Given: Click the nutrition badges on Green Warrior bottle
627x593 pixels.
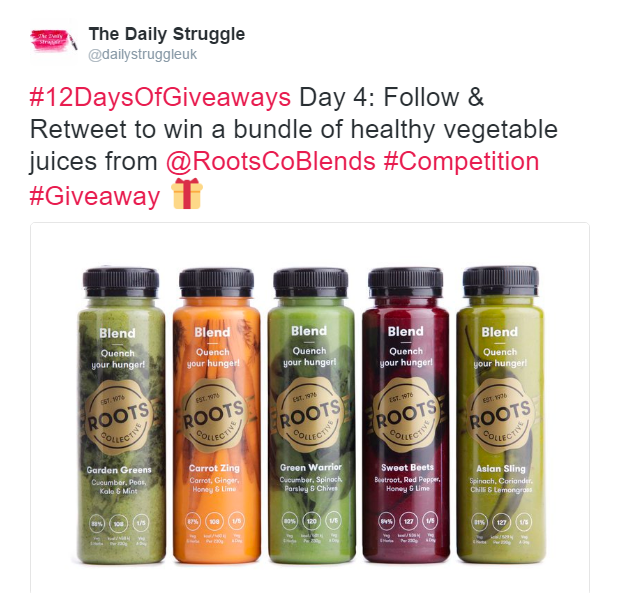Looking at the screenshot, I should (311, 521).
